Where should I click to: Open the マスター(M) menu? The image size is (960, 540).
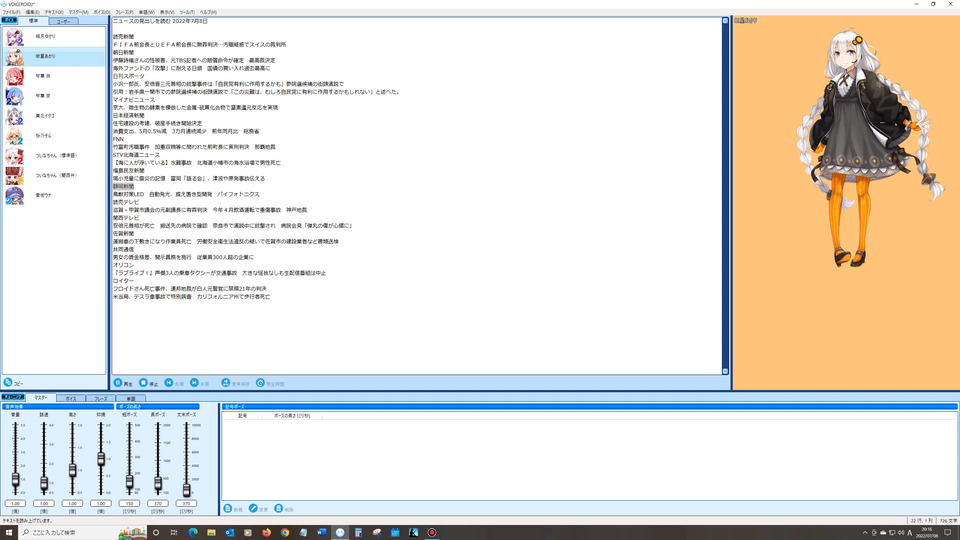click(78, 12)
